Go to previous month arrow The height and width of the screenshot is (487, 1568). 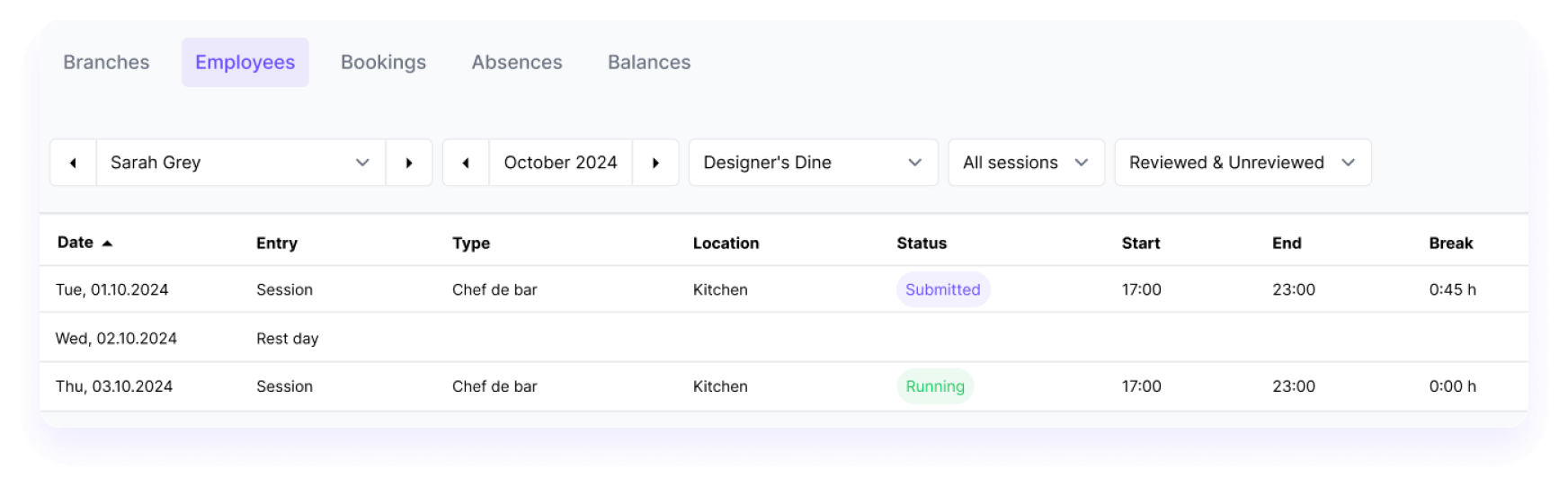tap(466, 163)
